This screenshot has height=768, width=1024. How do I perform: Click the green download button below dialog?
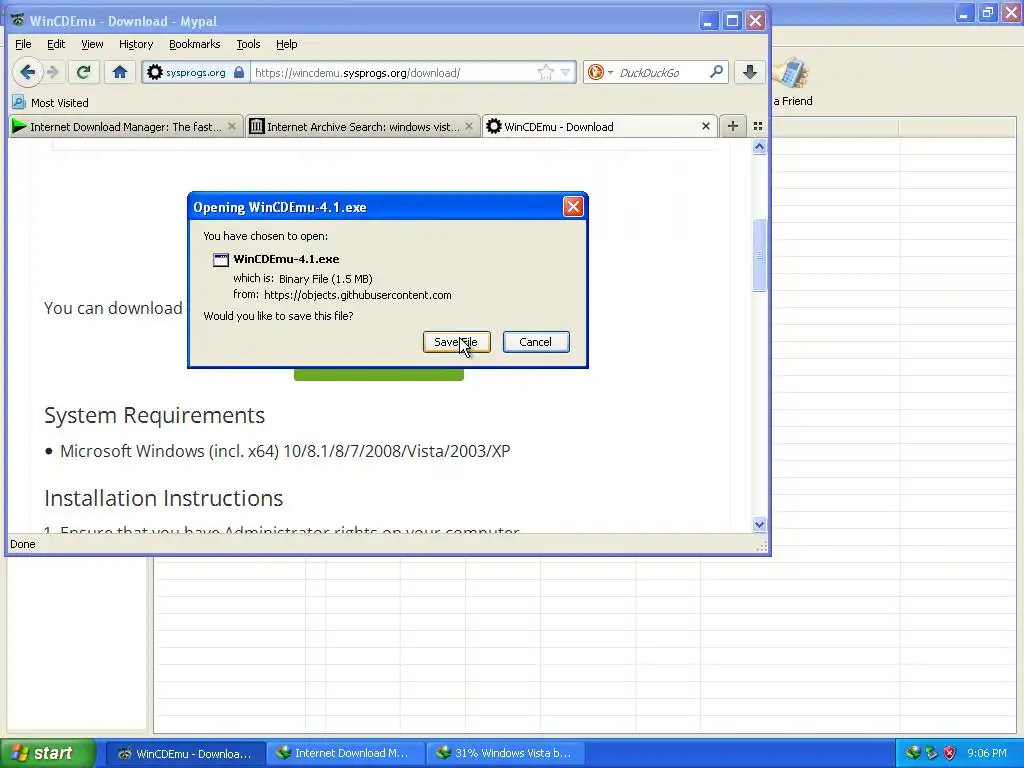coord(379,375)
